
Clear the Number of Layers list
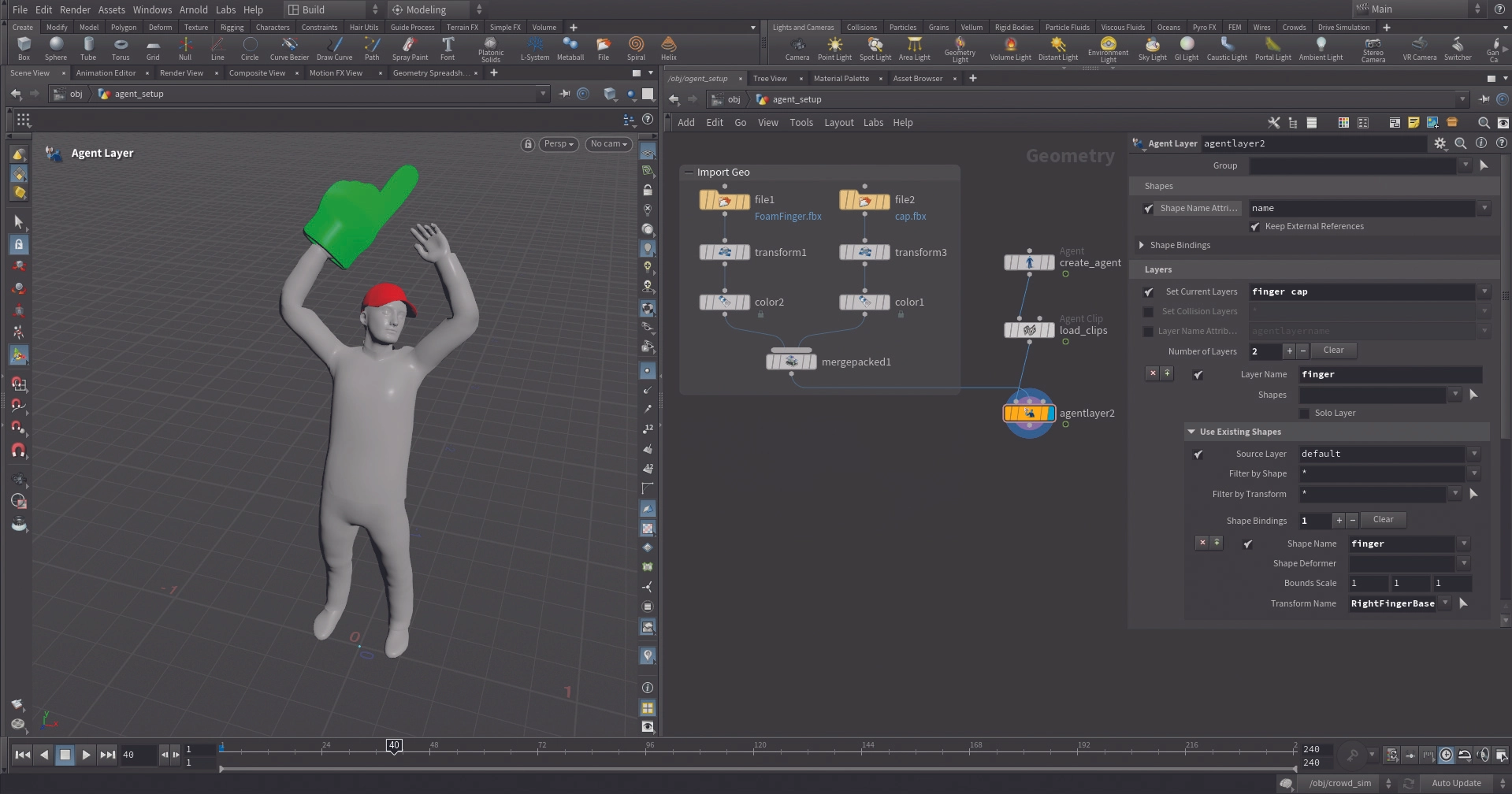[1333, 351]
